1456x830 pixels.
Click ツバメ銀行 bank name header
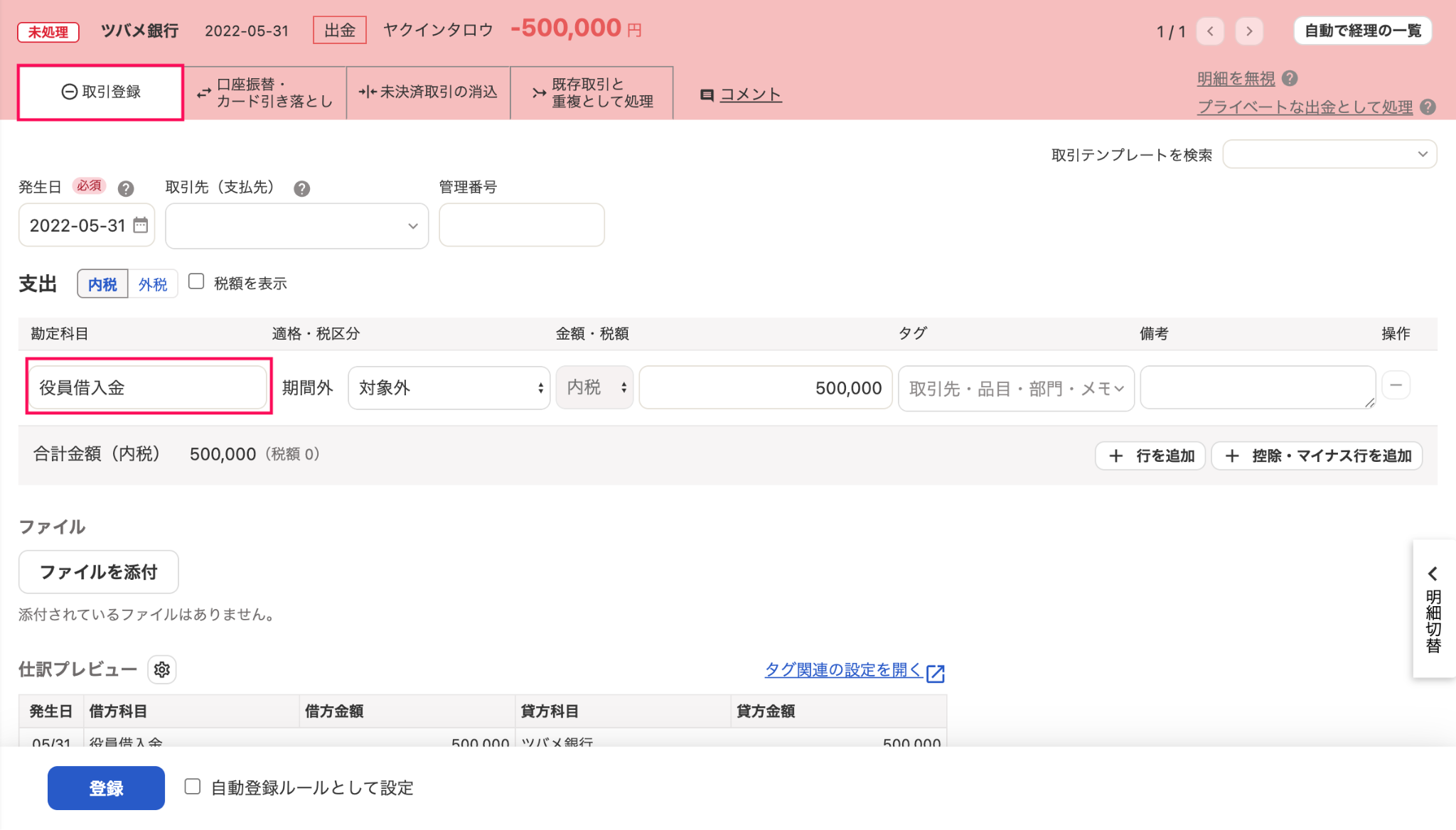(139, 31)
